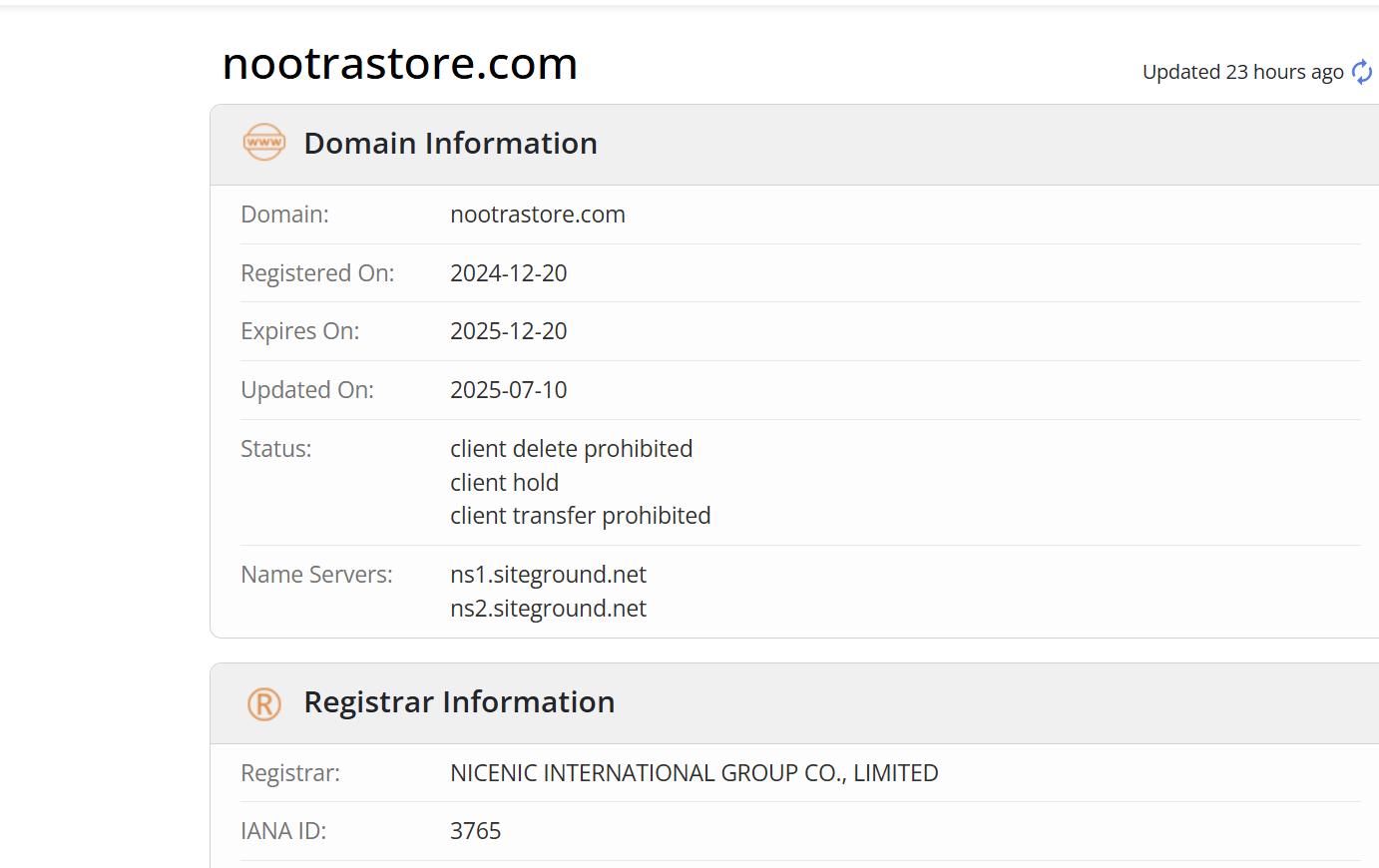Click the NICENIC INTERNATIONAL GROUP registrar name
Image resolution: width=1379 pixels, height=868 pixels.
pos(693,773)
